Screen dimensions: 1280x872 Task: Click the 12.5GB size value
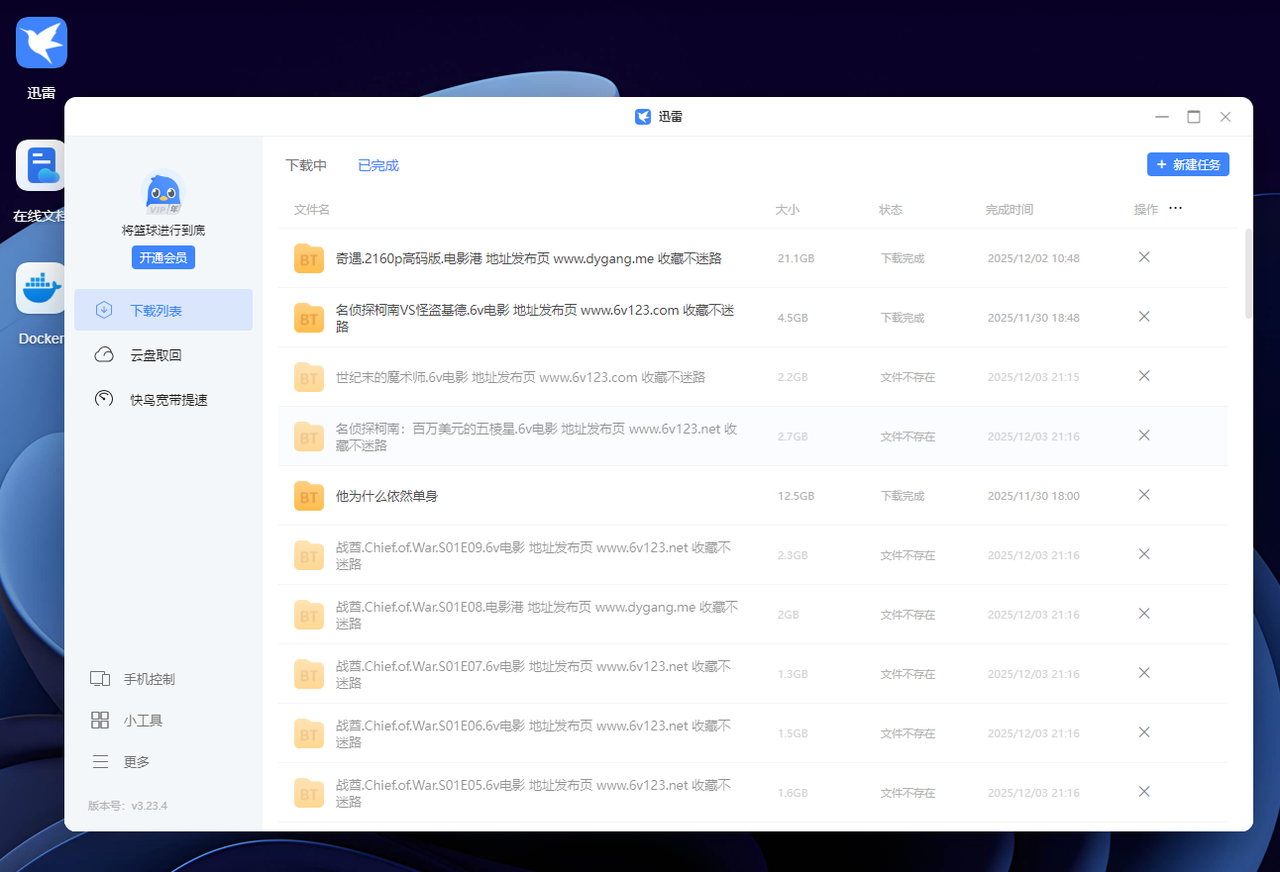pyautogui.click(x=796, y=496)
